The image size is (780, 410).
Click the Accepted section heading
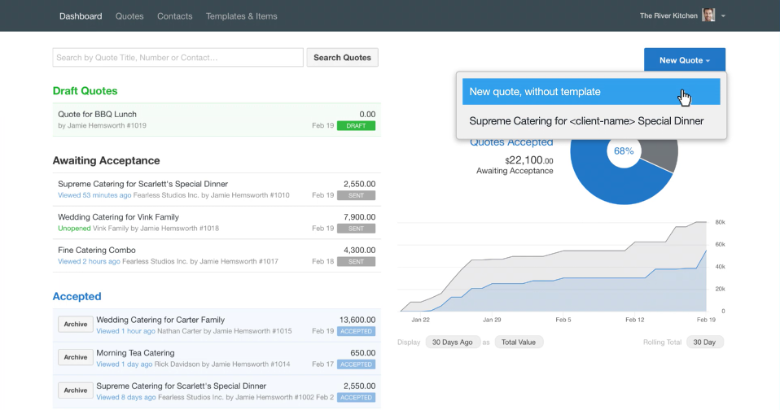77,297
